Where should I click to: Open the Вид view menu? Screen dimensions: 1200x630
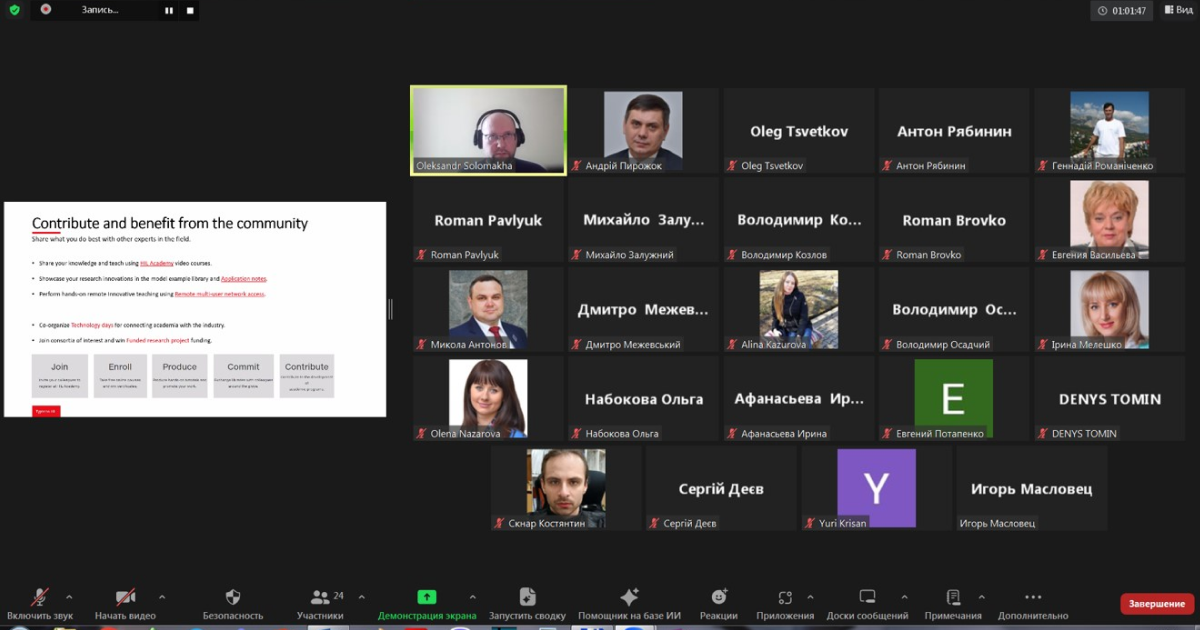coord(1178,10)
